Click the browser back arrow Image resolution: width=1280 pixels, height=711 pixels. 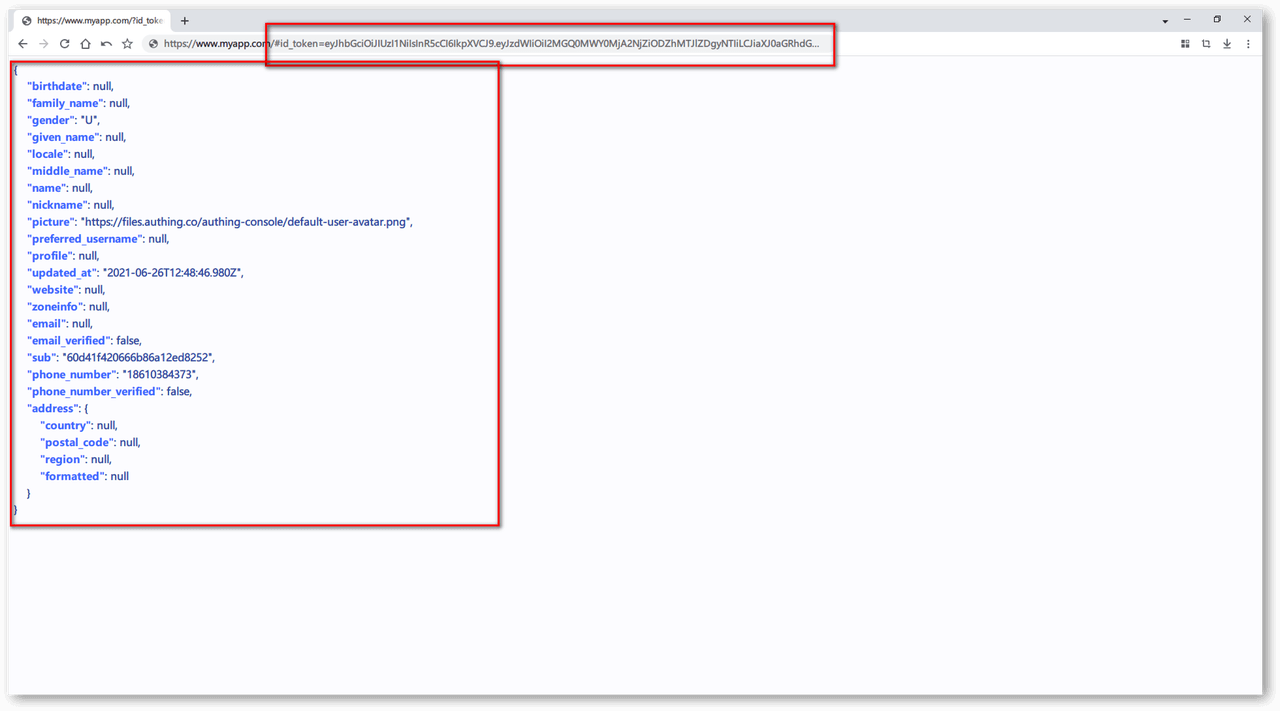pyautogui.click(x=23, y=44)
